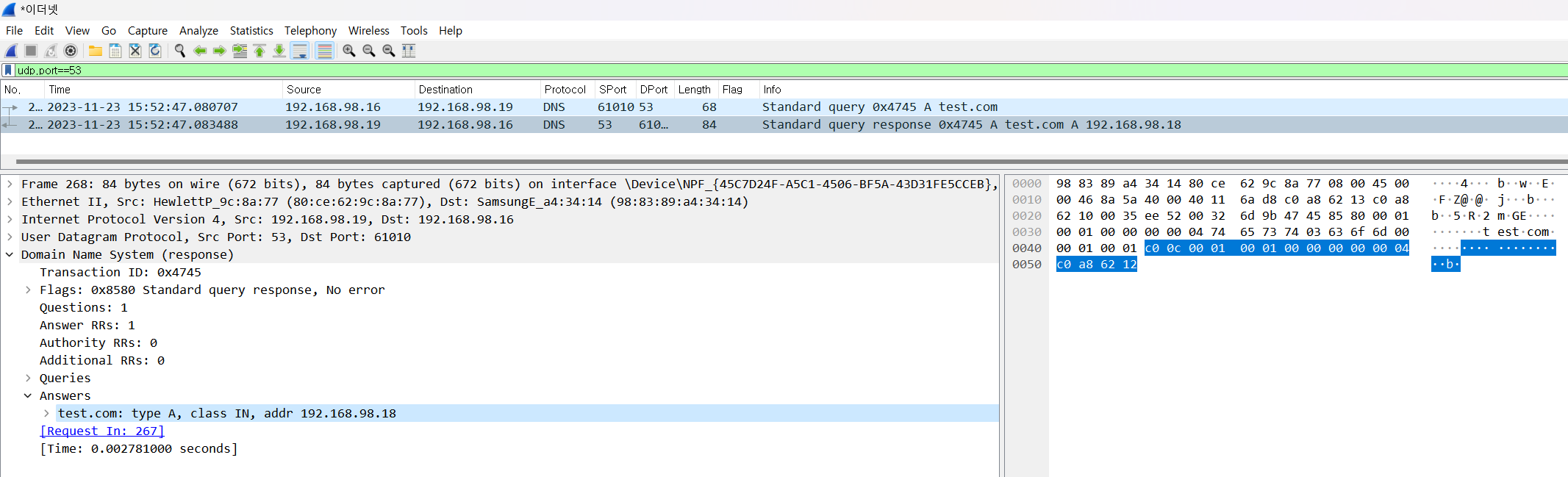Toggle packet colorization rules
The height and width of the screenshot is (477, 1568).
tap(324, 51)
